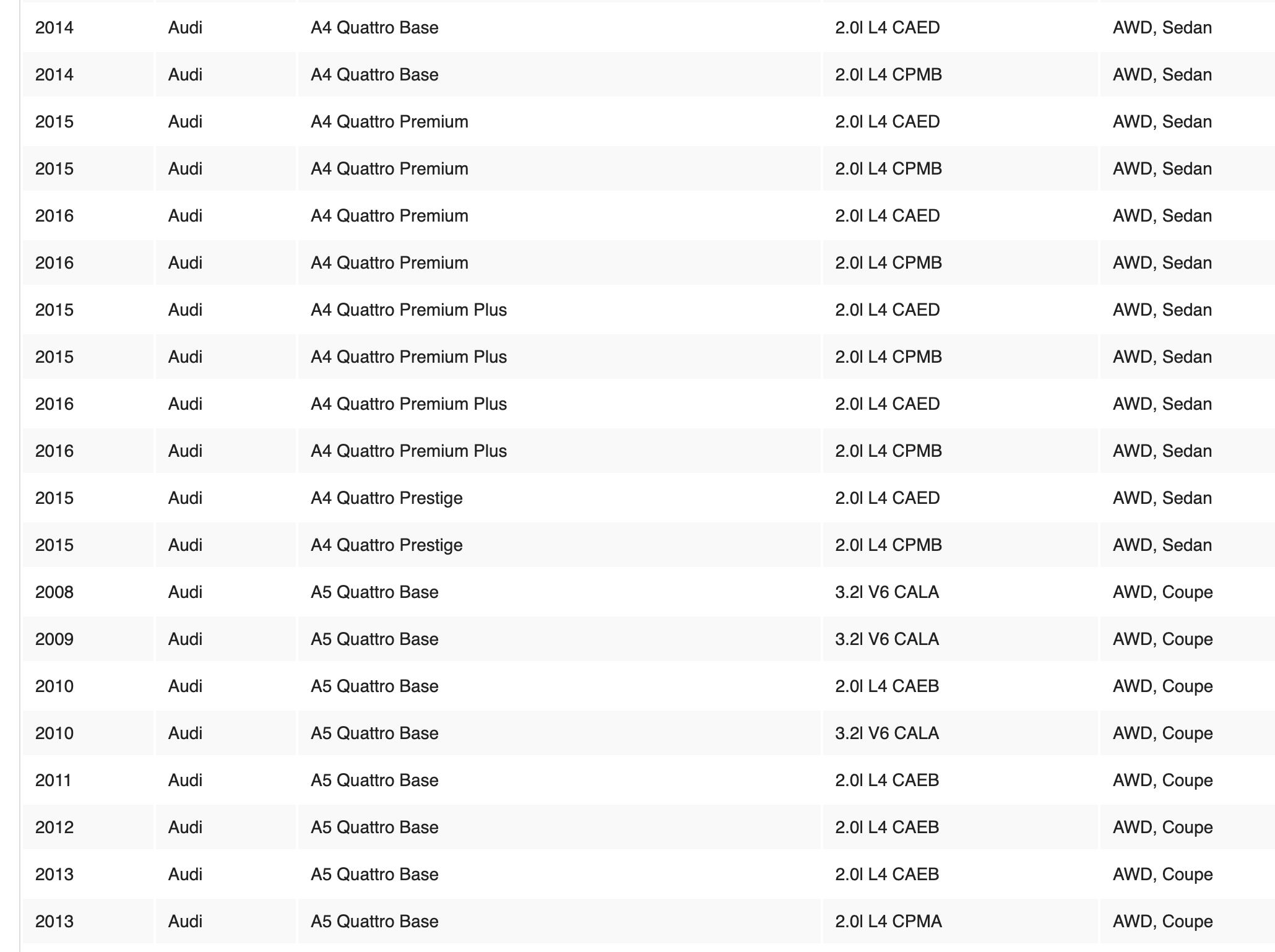Click the 2015 A4 Quattro Premium Plus CPMB engine cell
Screen dimensions: 1275x952
[x=888, y=357]
